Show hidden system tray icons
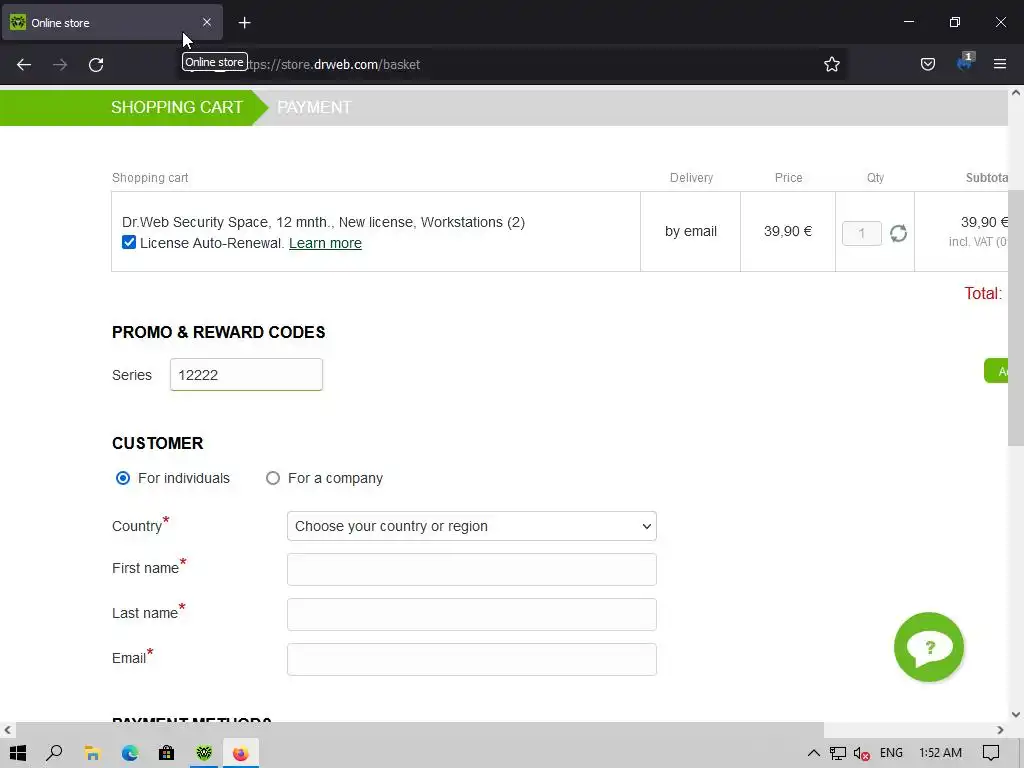This screenshot has width=1024, height=768. tap(814, 753)
